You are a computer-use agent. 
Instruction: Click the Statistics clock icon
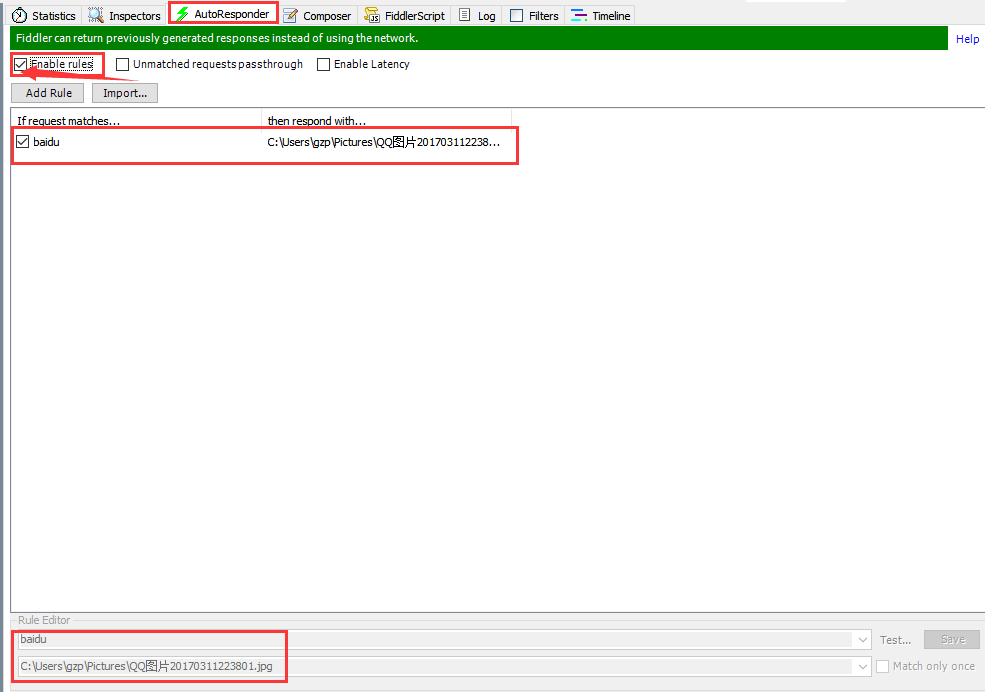coord(19,16)
